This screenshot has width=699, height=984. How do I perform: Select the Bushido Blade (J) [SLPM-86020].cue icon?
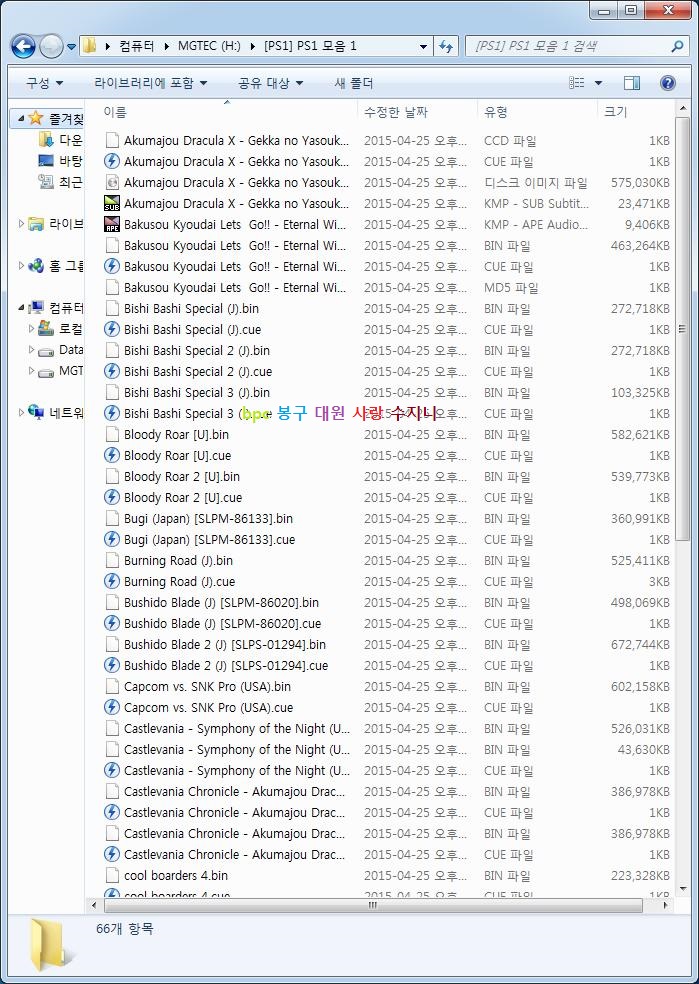(x=112, y=623)
